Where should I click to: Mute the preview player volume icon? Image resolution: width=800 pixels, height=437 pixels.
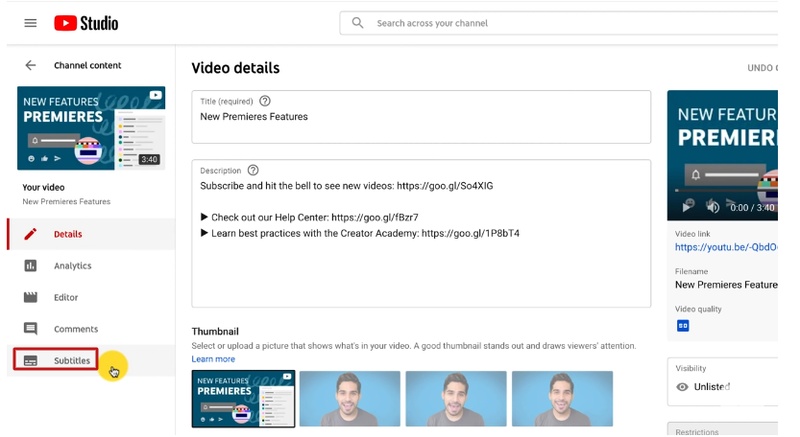712,206
